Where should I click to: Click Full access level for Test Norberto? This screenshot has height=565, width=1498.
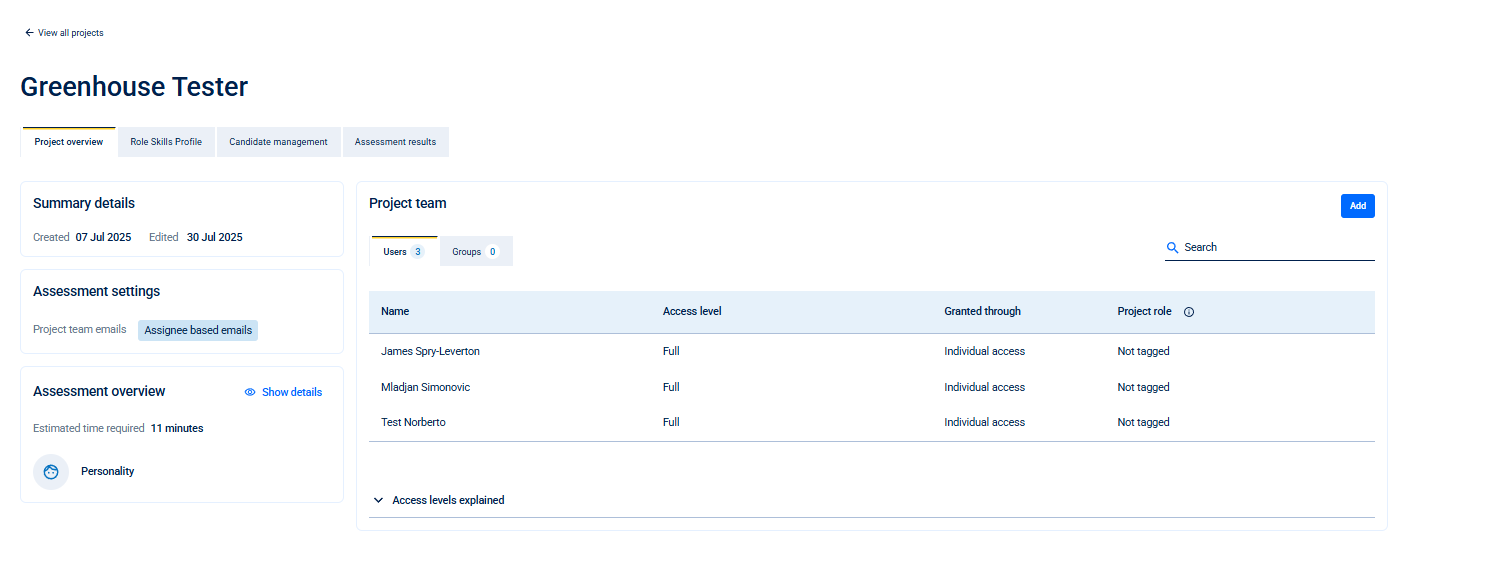671,422
